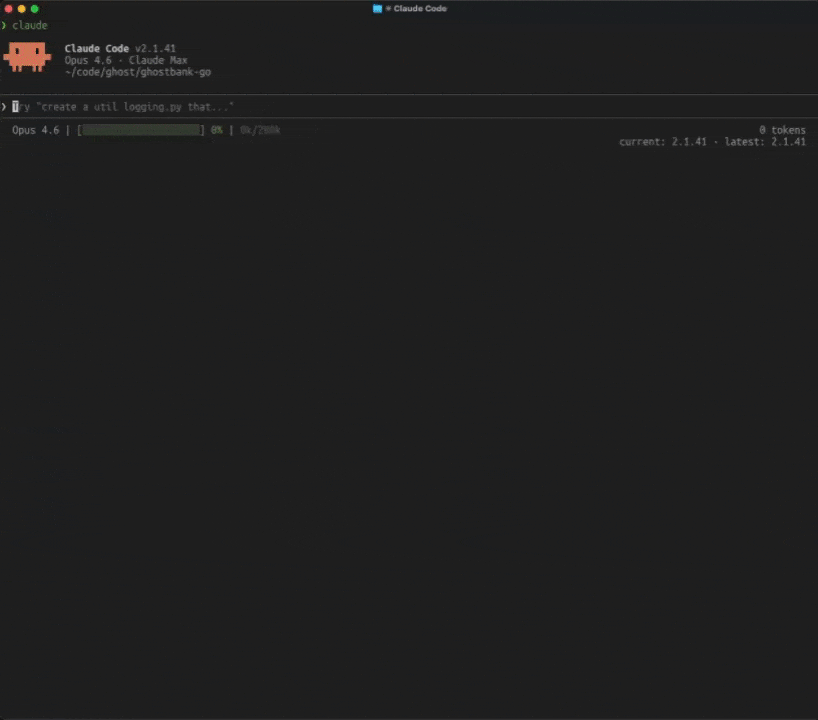Click the "0k/200k" context counter

(x=260, y=130)
